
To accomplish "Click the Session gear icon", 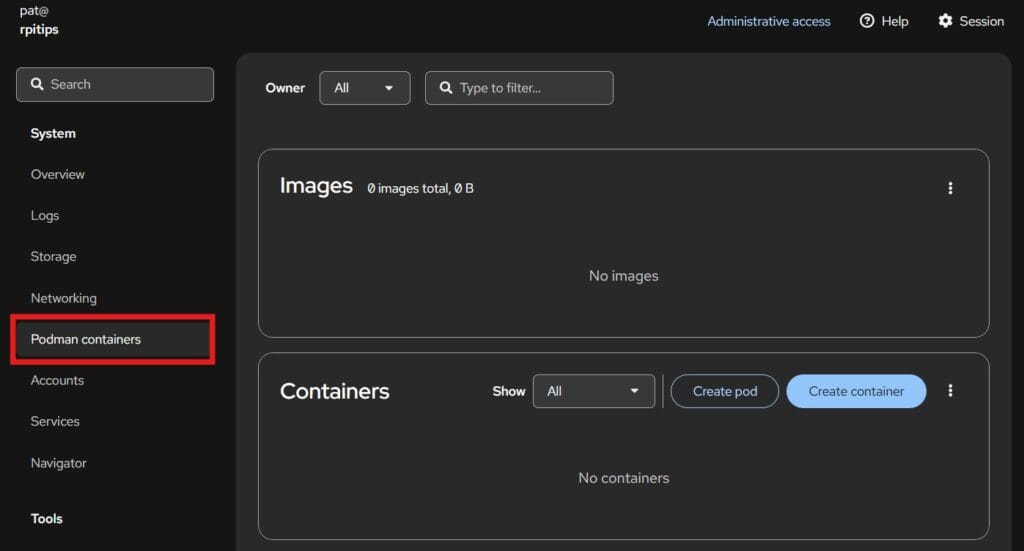I will pos(945,21).
